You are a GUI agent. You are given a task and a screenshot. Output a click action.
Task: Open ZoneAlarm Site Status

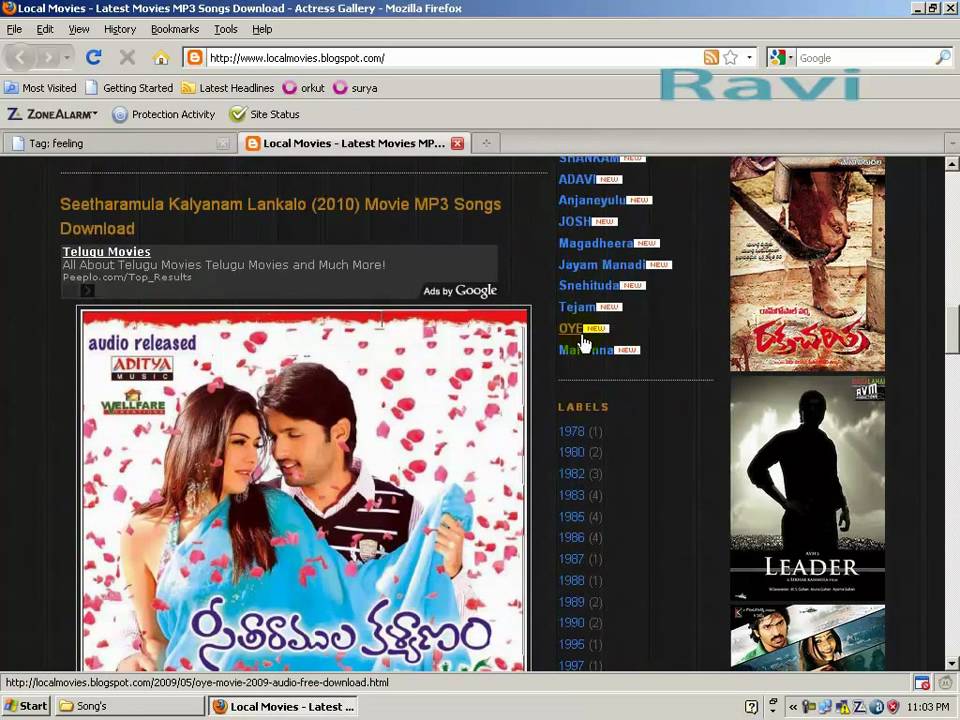click(x=264, y=114)
